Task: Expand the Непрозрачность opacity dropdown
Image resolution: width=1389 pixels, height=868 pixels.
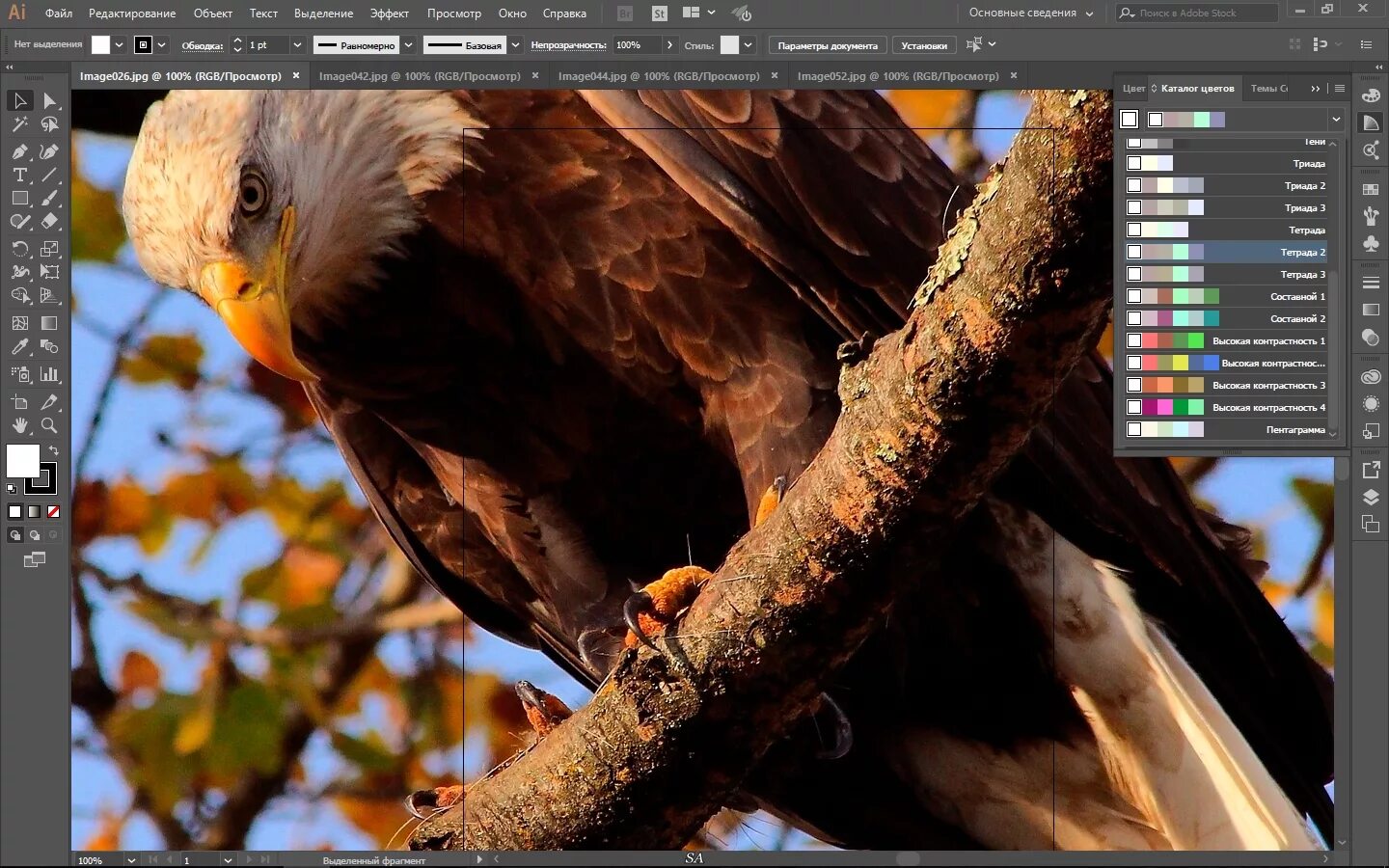Action: click(672, 44)
